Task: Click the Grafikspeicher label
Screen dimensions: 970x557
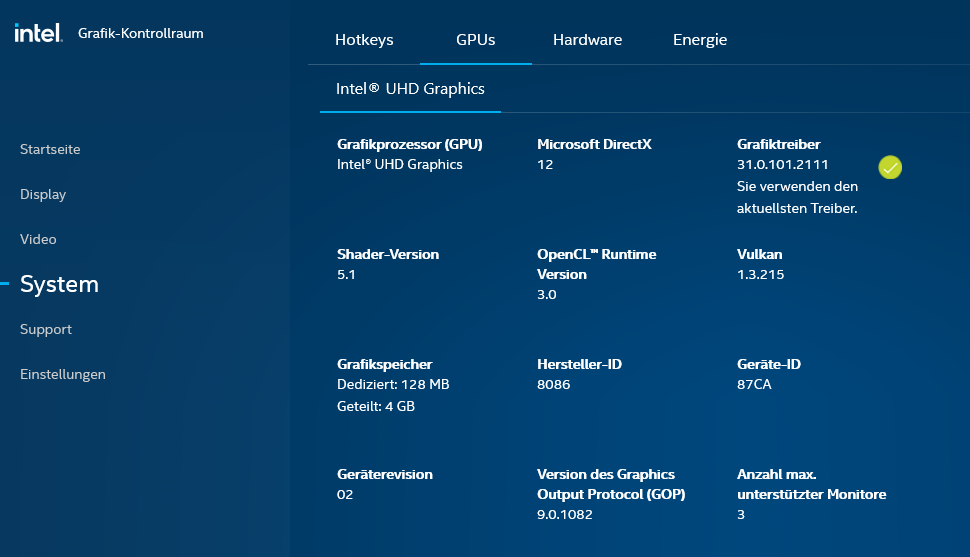Action: 384,365
